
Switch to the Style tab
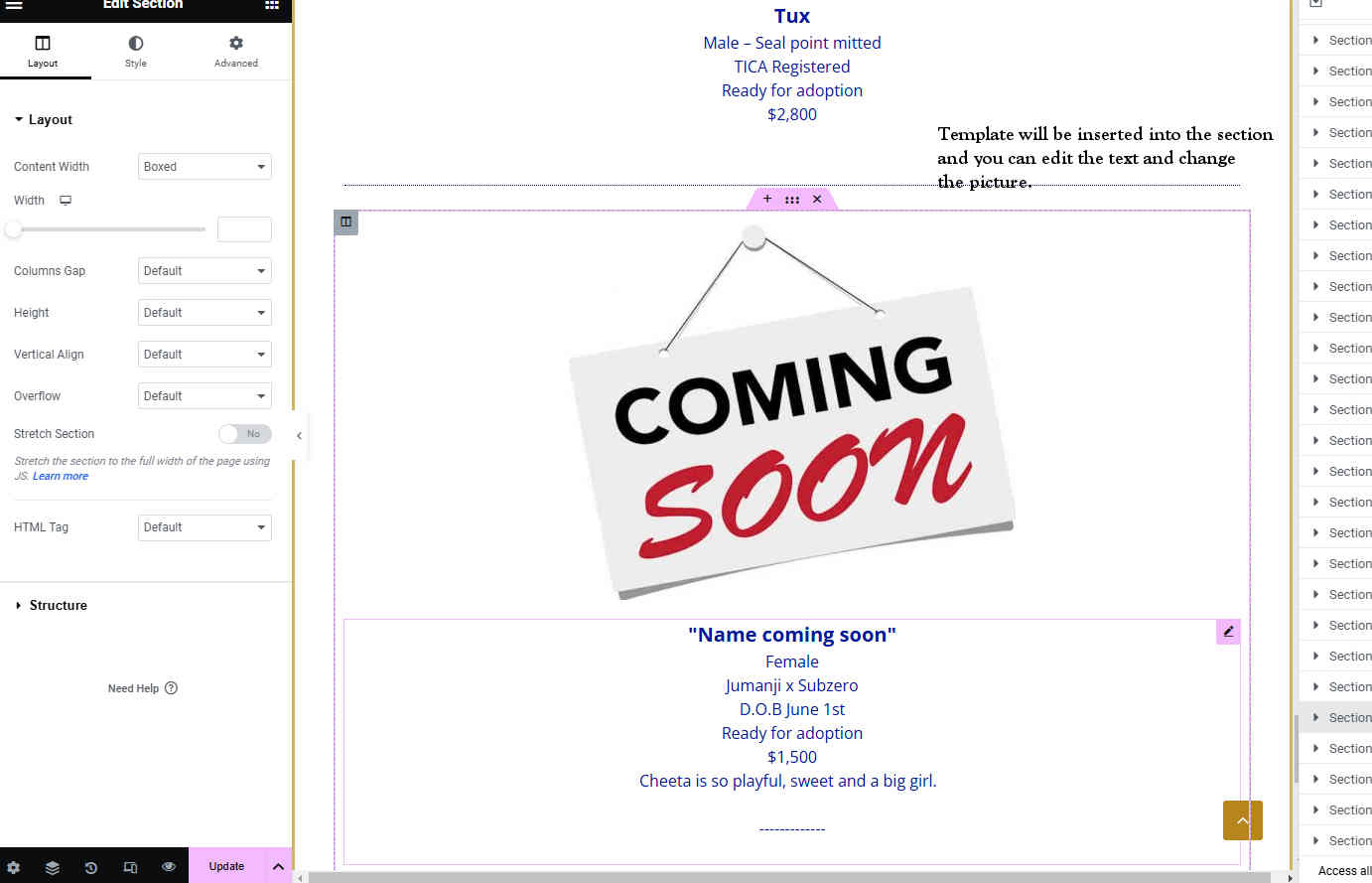136,51
